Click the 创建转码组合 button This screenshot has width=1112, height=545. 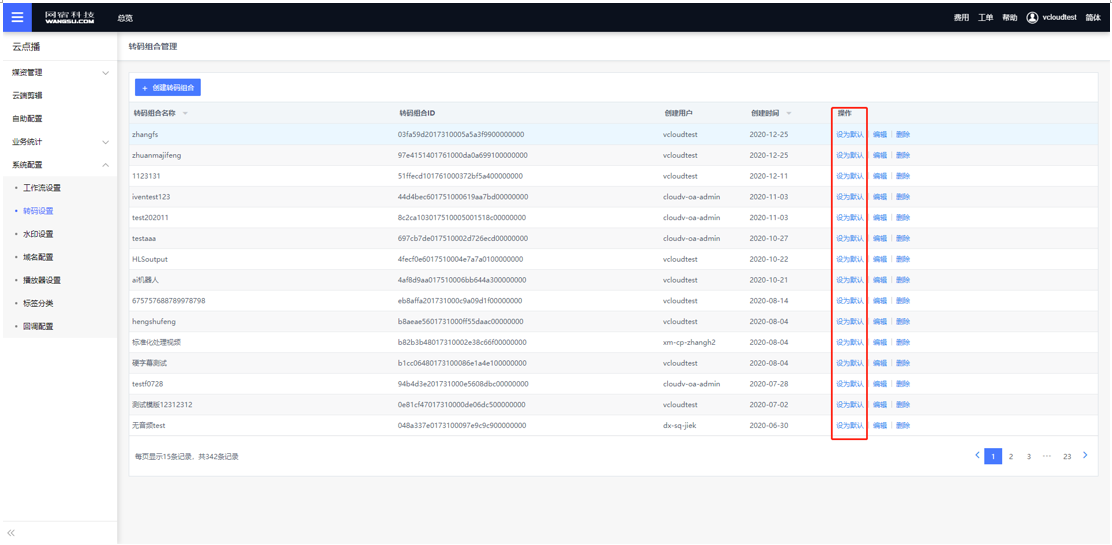[168, 87]
